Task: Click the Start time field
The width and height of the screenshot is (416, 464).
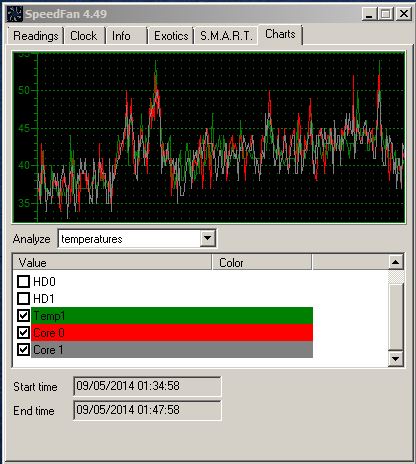Action: point(147,386)
